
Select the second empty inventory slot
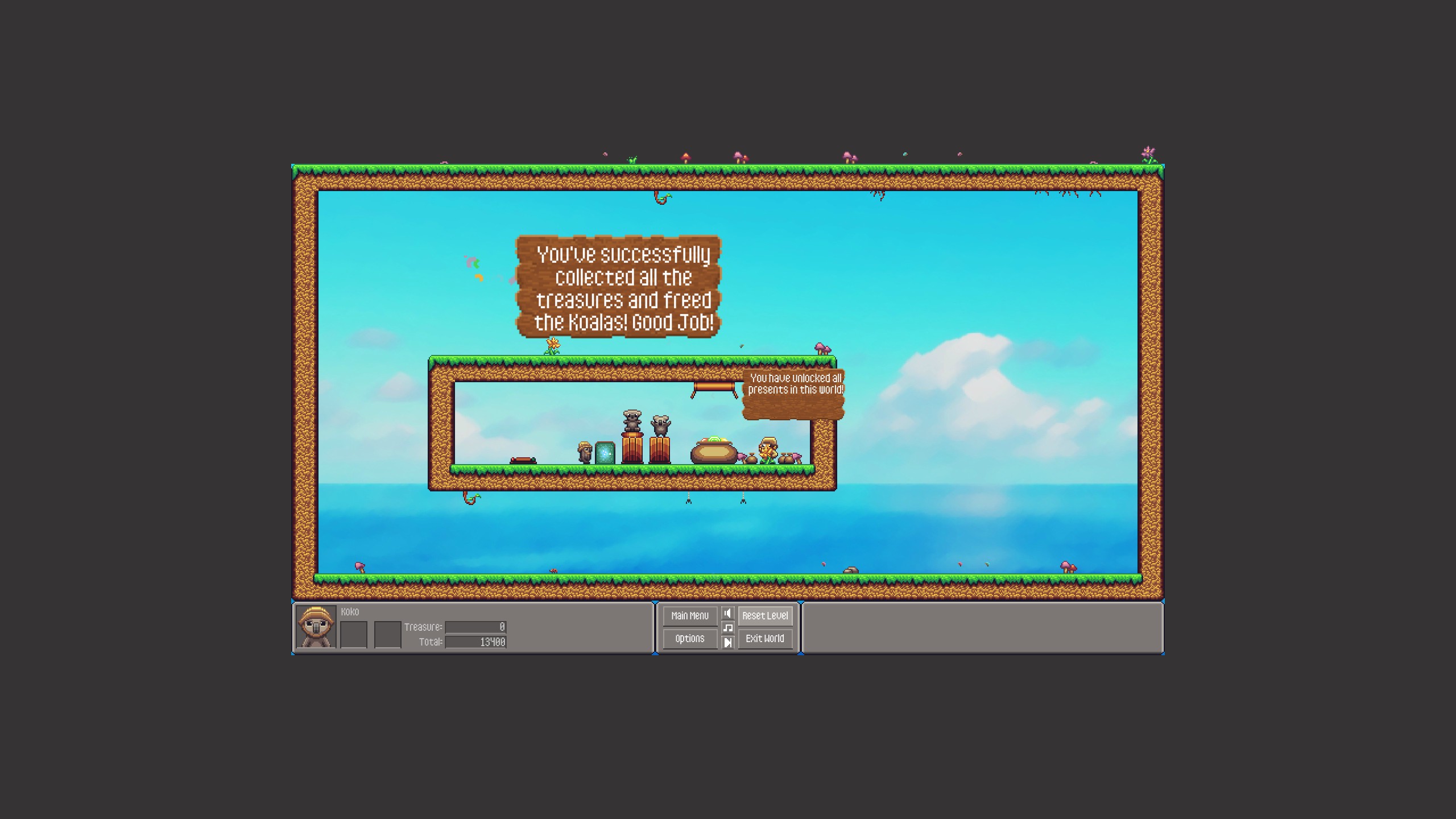click(387, 634)
